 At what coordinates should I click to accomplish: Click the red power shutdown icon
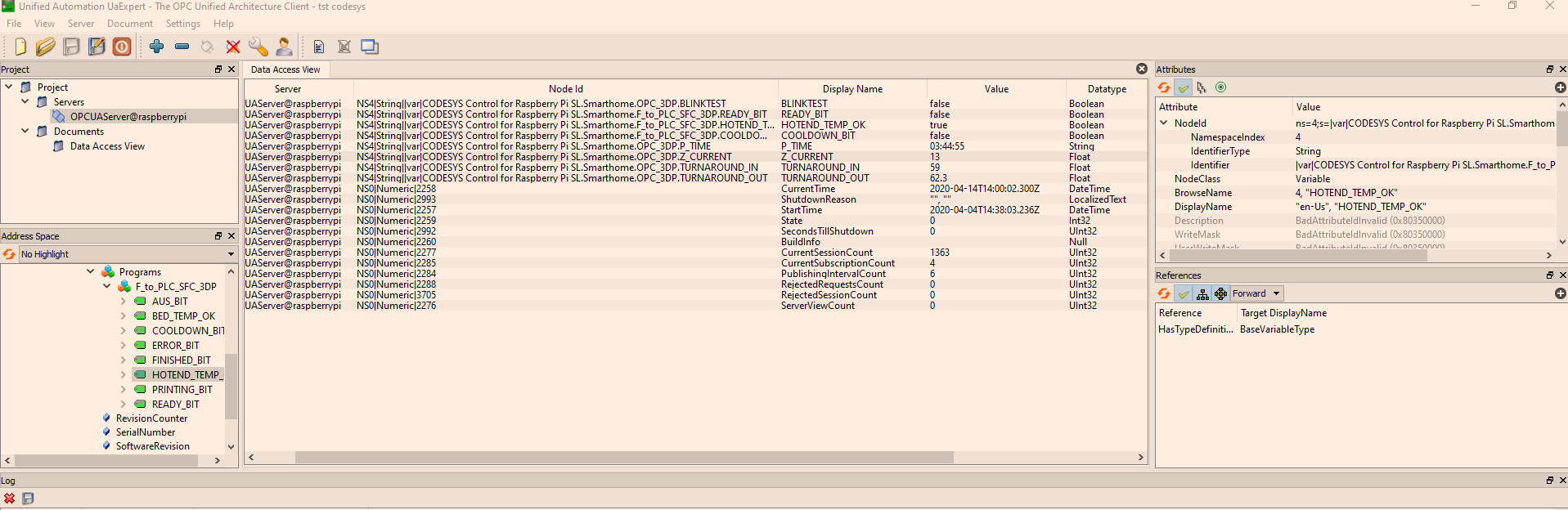(122, 47)
